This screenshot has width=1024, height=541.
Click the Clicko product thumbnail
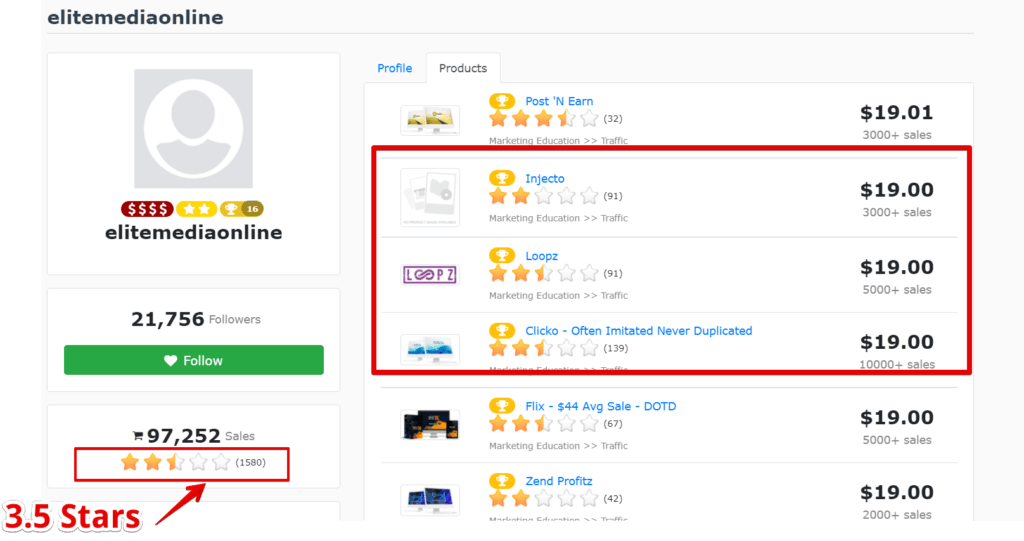click(430, 349)
